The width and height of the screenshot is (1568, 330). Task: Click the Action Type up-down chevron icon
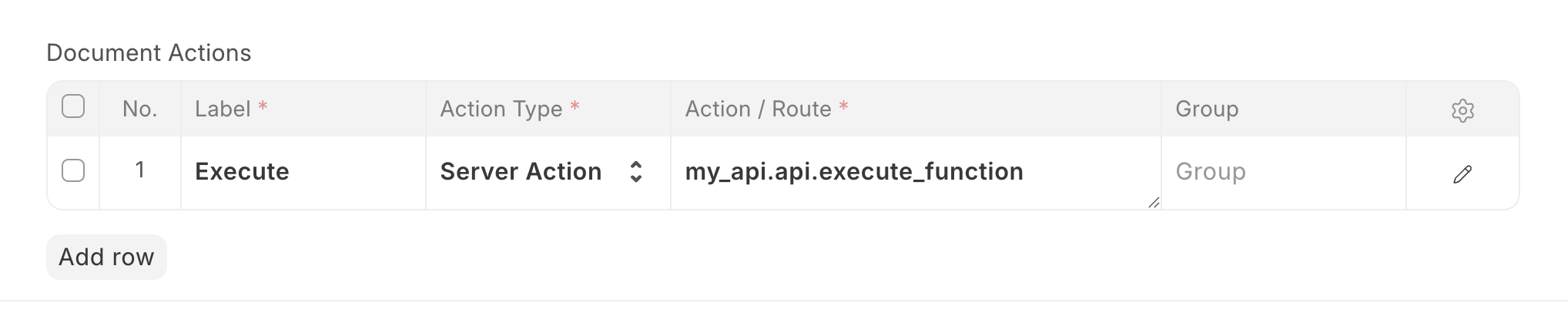(636, 172)
